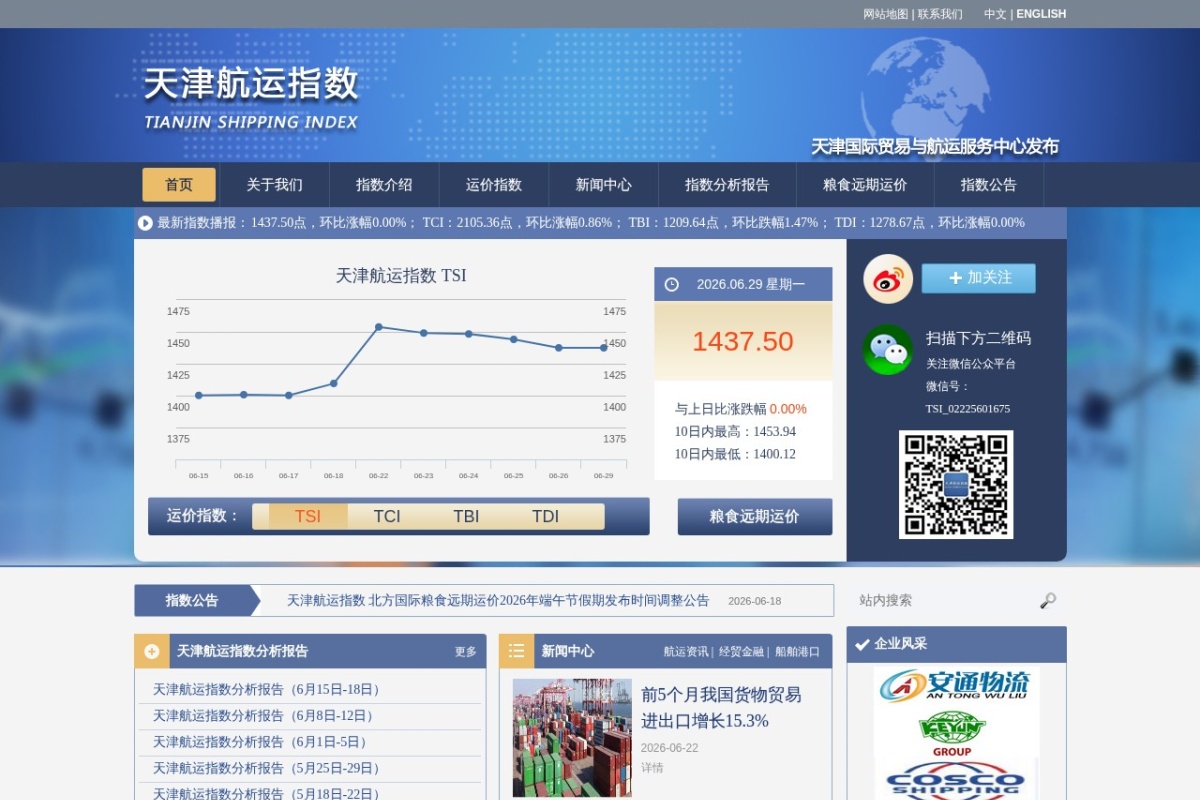Click the ticker play arrow icon

click(146, 223)
